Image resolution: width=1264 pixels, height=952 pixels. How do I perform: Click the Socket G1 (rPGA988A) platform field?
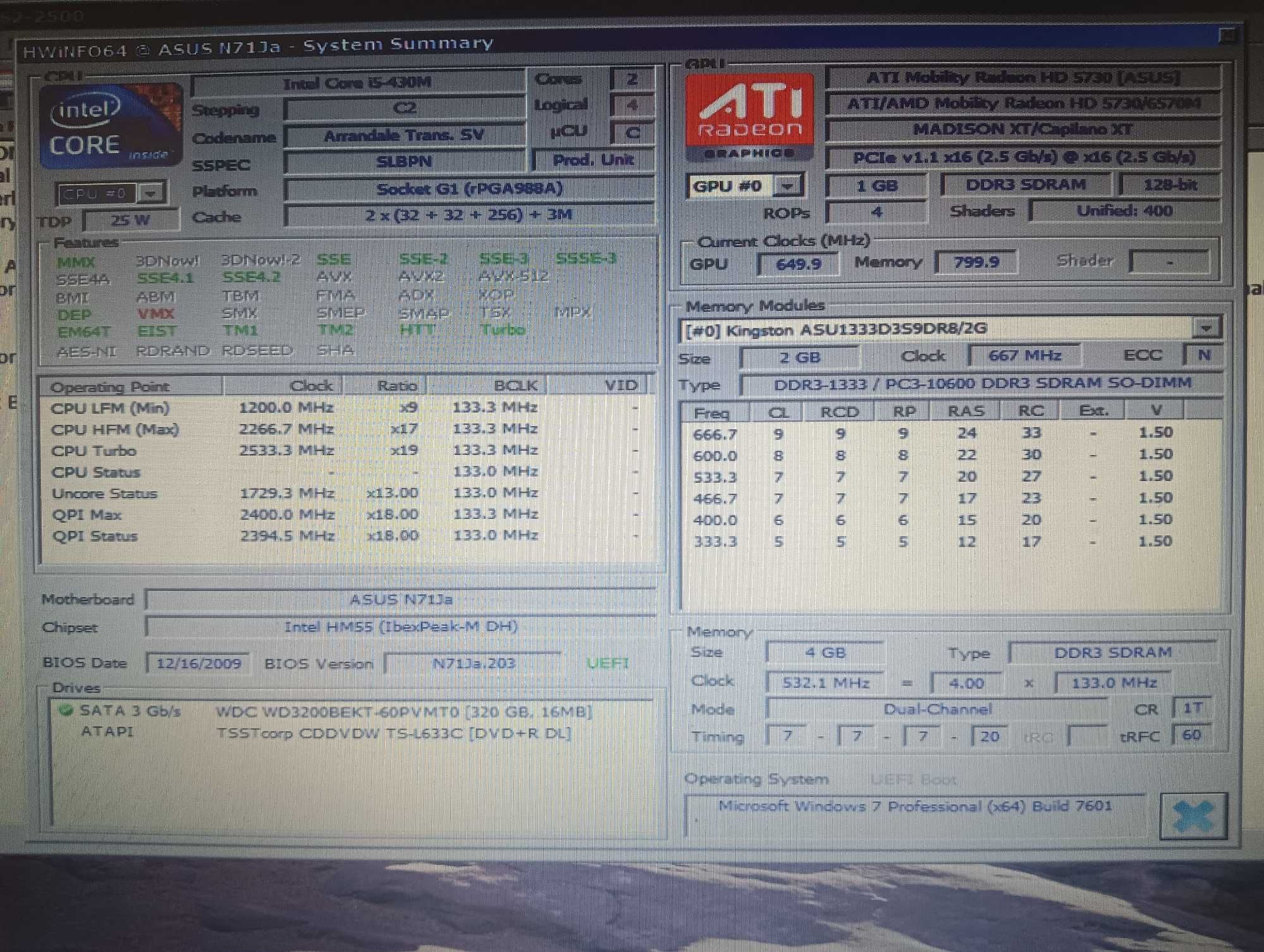pos(470,188)
